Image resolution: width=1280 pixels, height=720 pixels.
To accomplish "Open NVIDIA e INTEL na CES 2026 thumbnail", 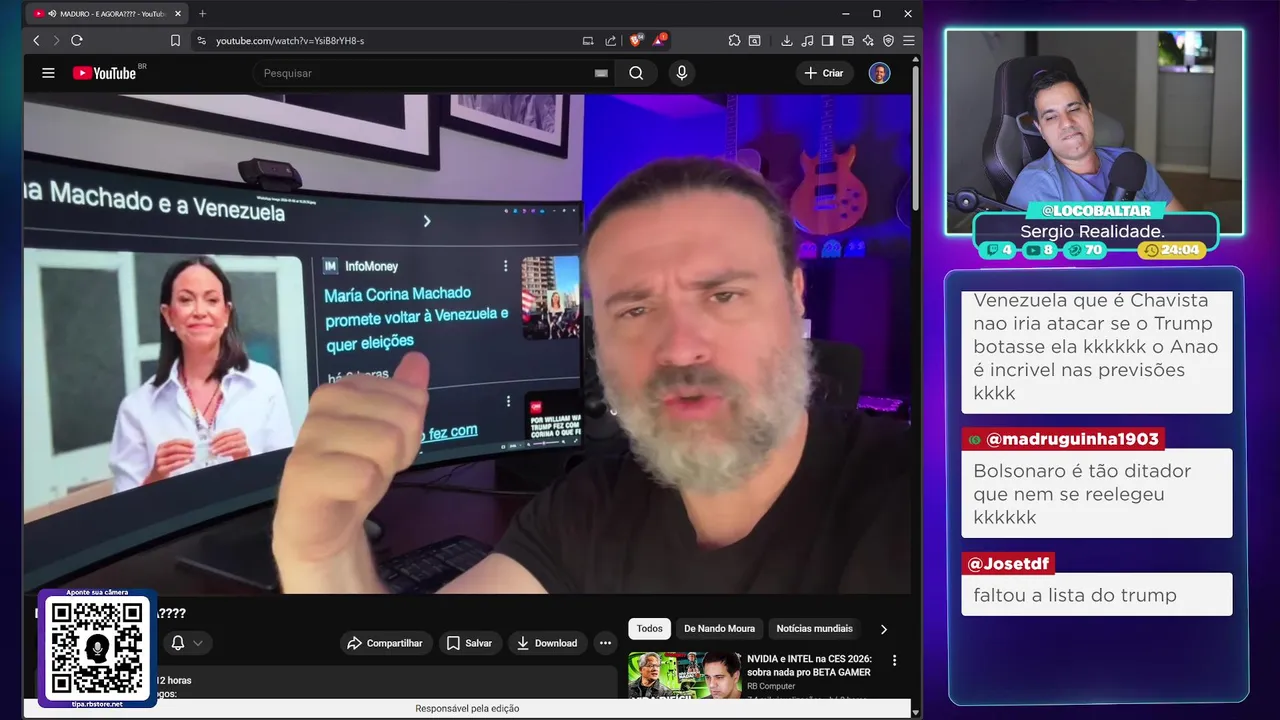I will (x=685, y=675).
